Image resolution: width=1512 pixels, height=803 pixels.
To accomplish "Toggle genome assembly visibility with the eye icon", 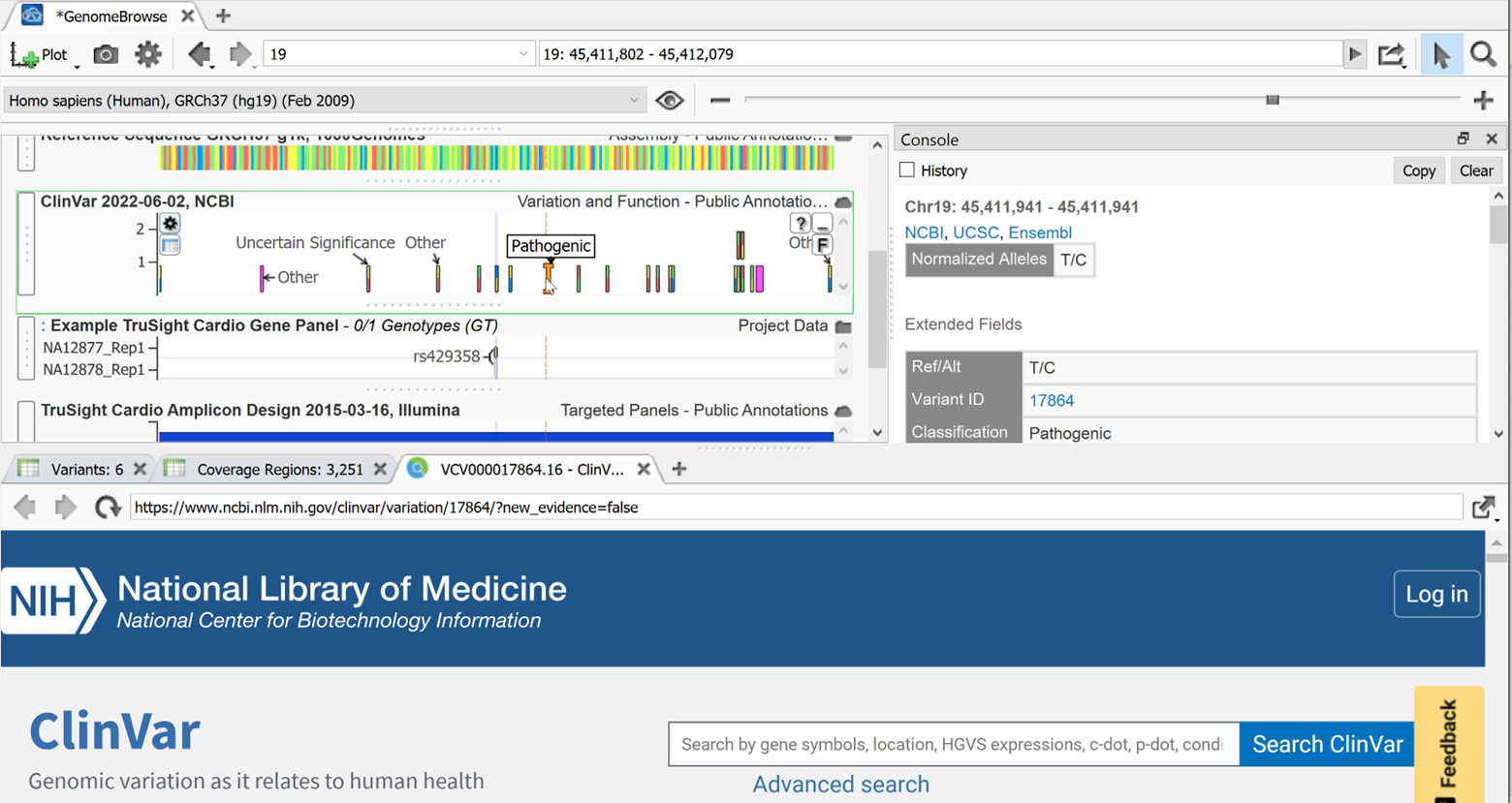I will tap(669, 100).
